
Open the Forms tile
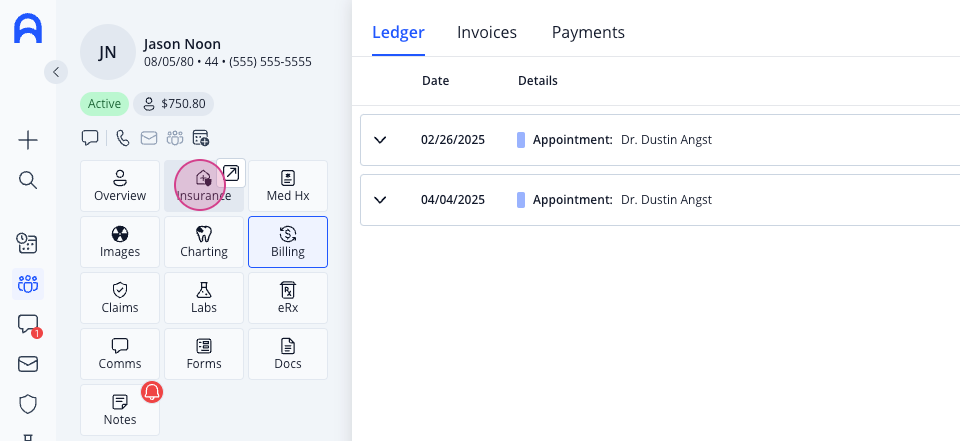point(204,354)
